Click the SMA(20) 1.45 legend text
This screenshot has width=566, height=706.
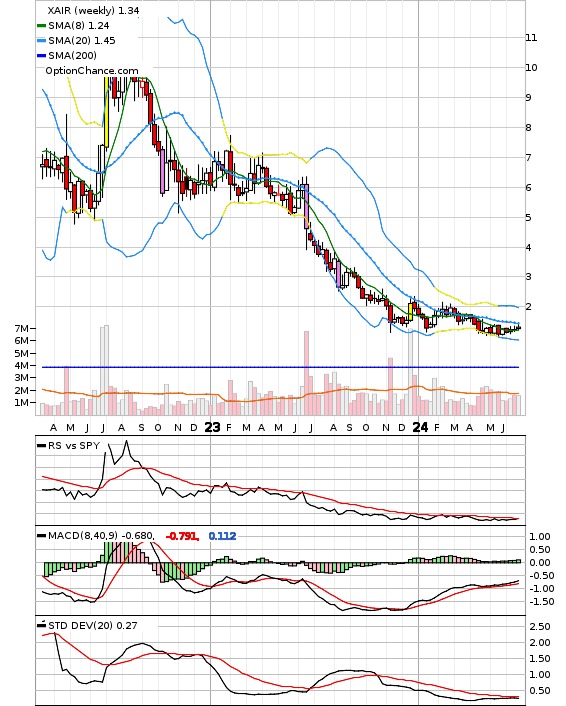click(82, 41)
